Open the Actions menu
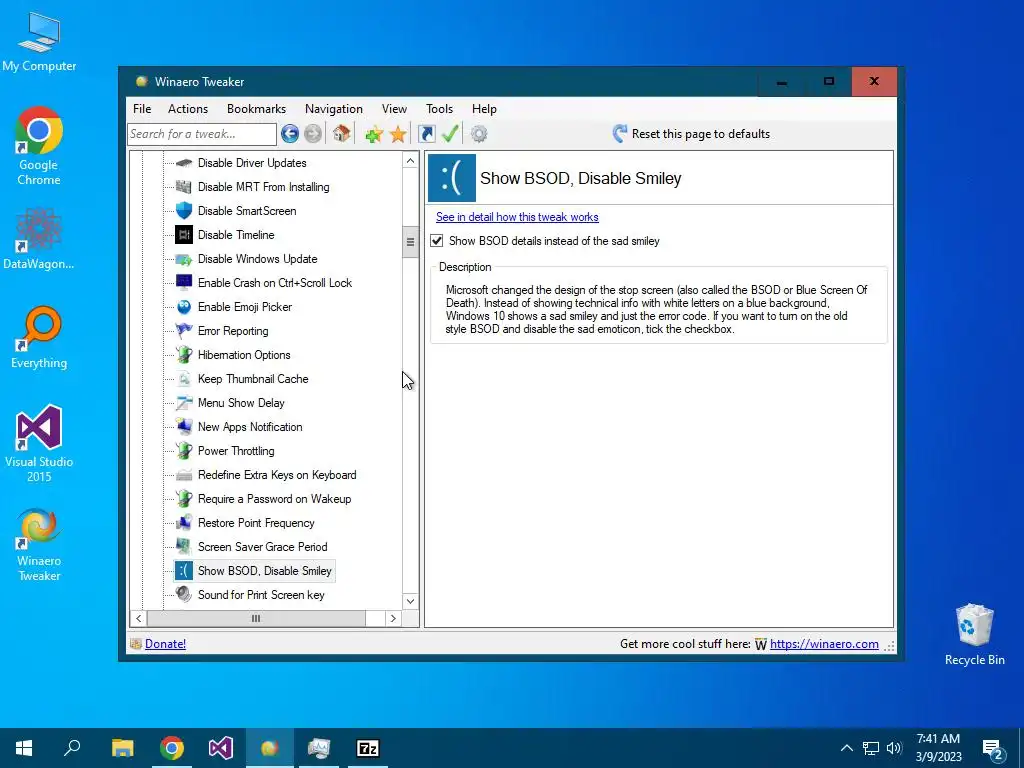1024x768 pixels. tap(187, 109)
